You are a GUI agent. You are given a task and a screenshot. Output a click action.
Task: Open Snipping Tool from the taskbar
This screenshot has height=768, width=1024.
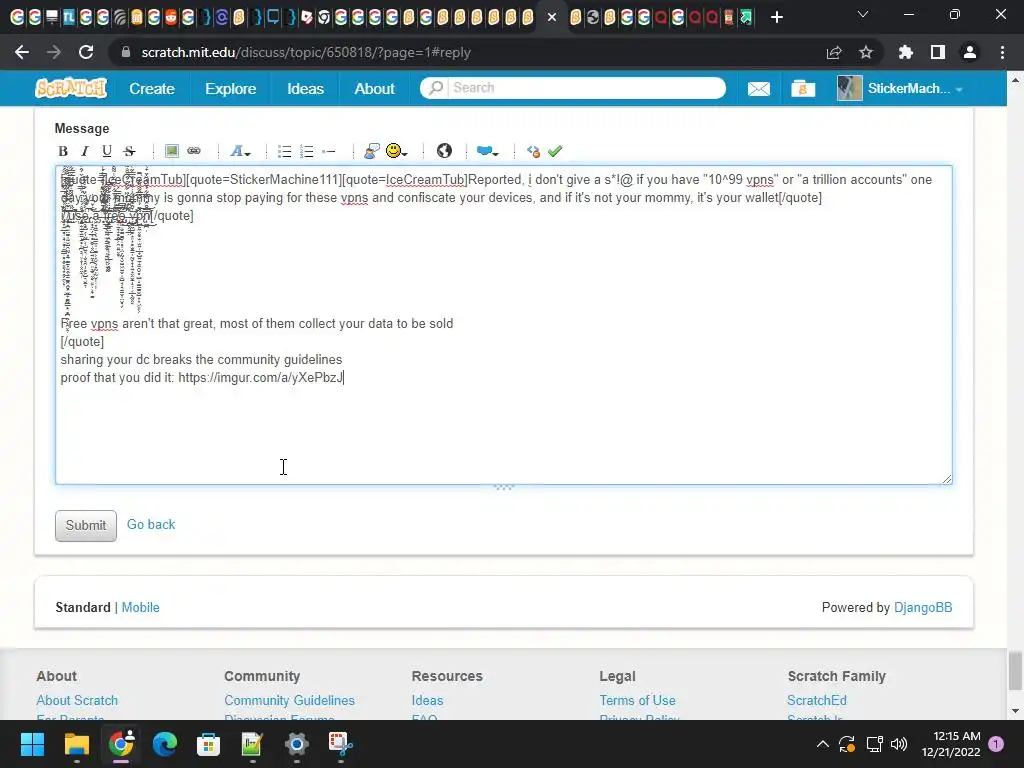pos(340,744)
